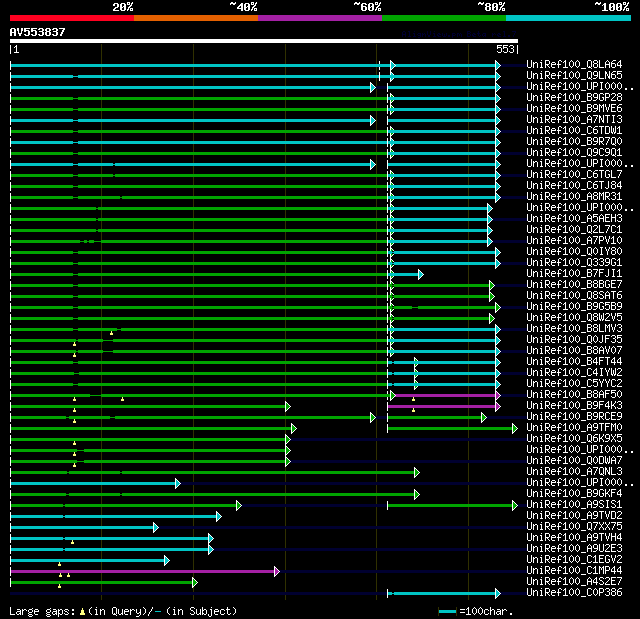The width and height of the screenshot is (640, 619).
Task: Select the UniRef100_A5AEH3 label
Action: (x=574, y=219)
